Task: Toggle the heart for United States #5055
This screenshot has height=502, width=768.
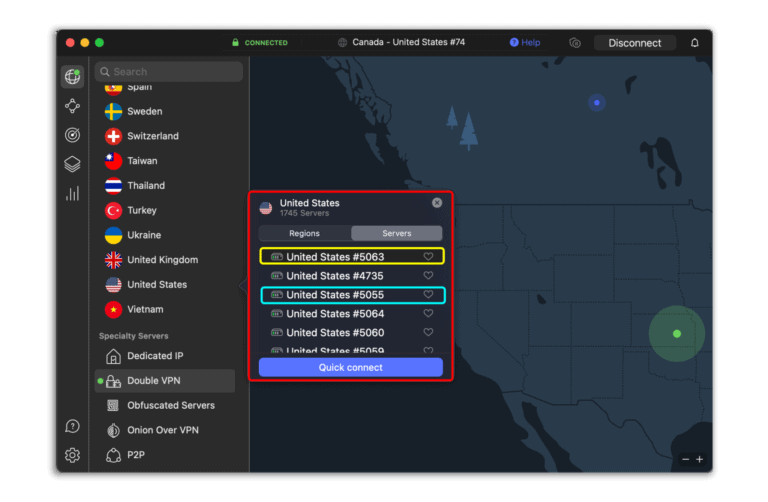Action: pos(428,295)
